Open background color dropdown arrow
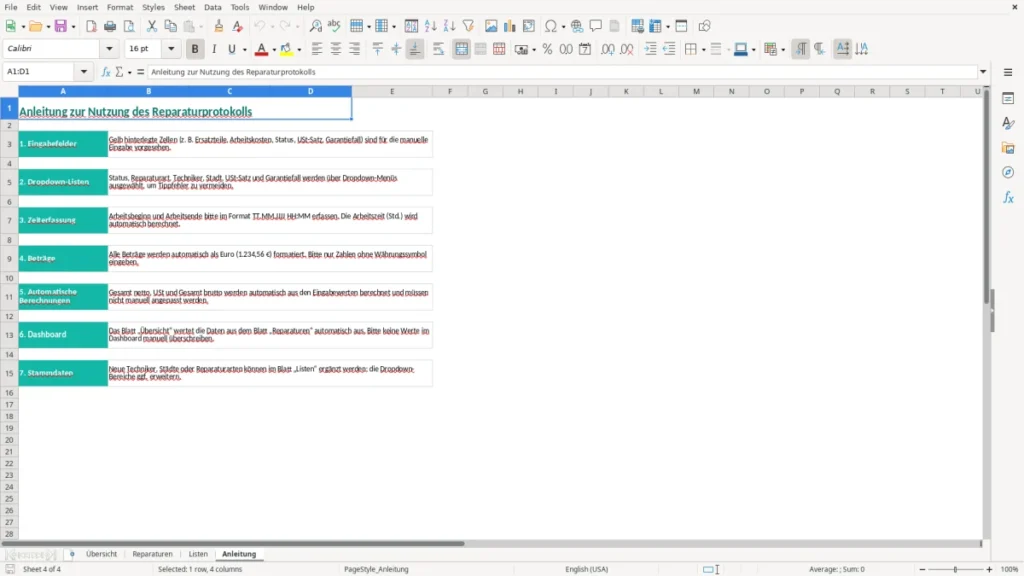 pyautogui.click(x=299, y=50)
